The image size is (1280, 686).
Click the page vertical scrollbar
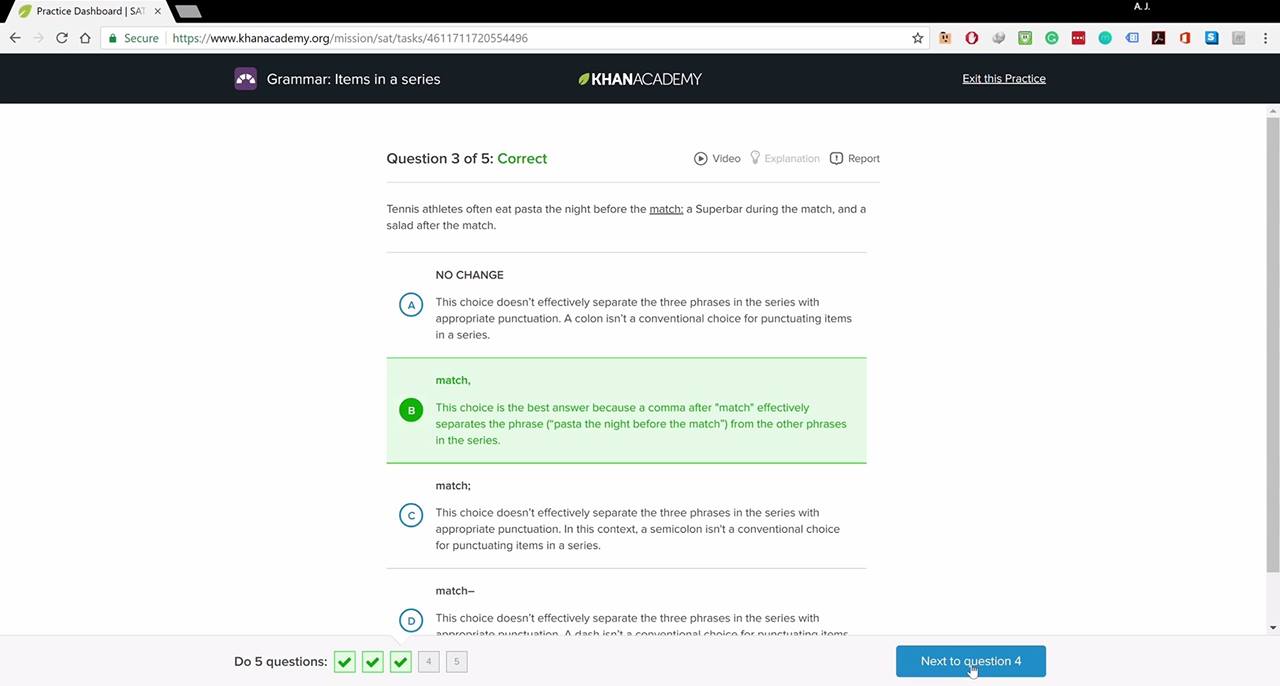(x=1272, y=340)
